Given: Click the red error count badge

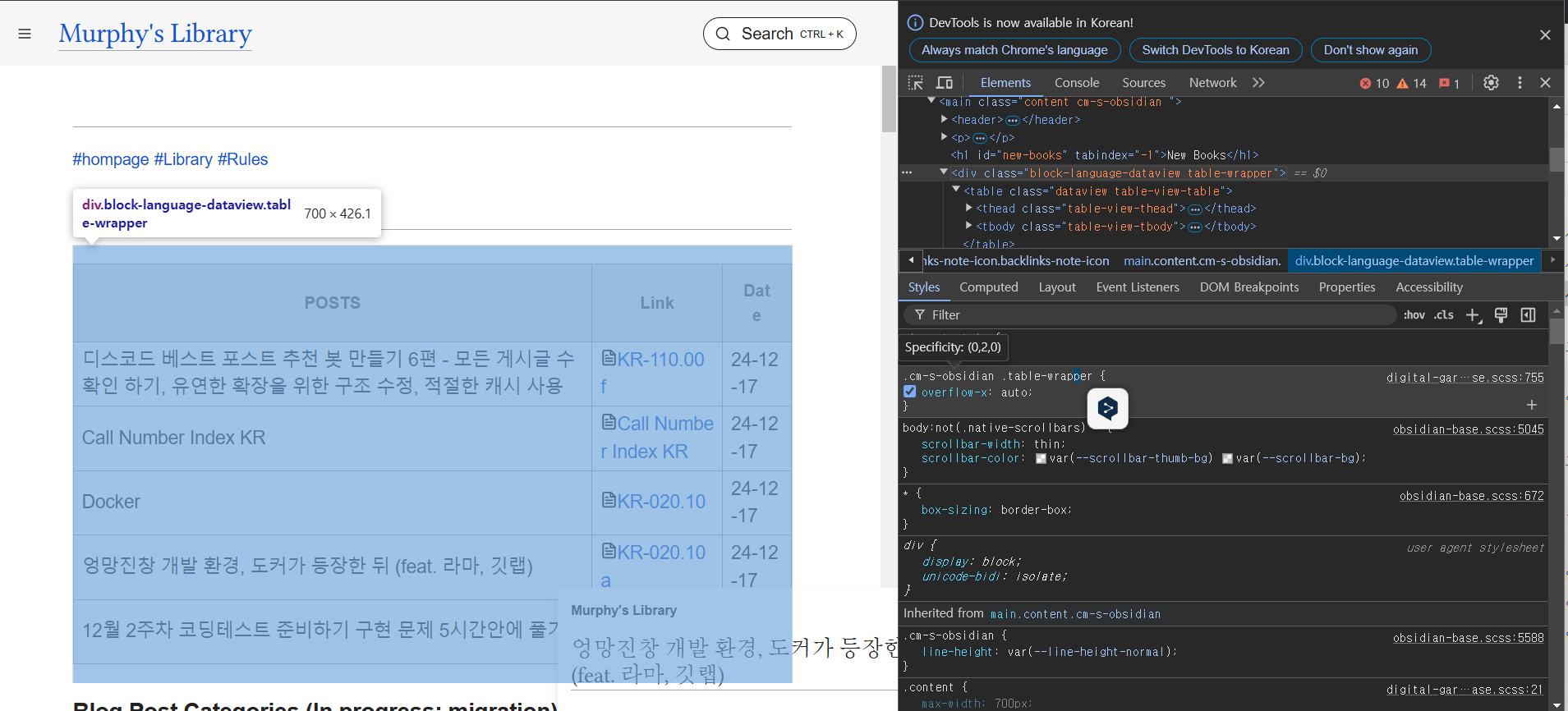Looking at the screenshot, I should (x=1374, y=84).
